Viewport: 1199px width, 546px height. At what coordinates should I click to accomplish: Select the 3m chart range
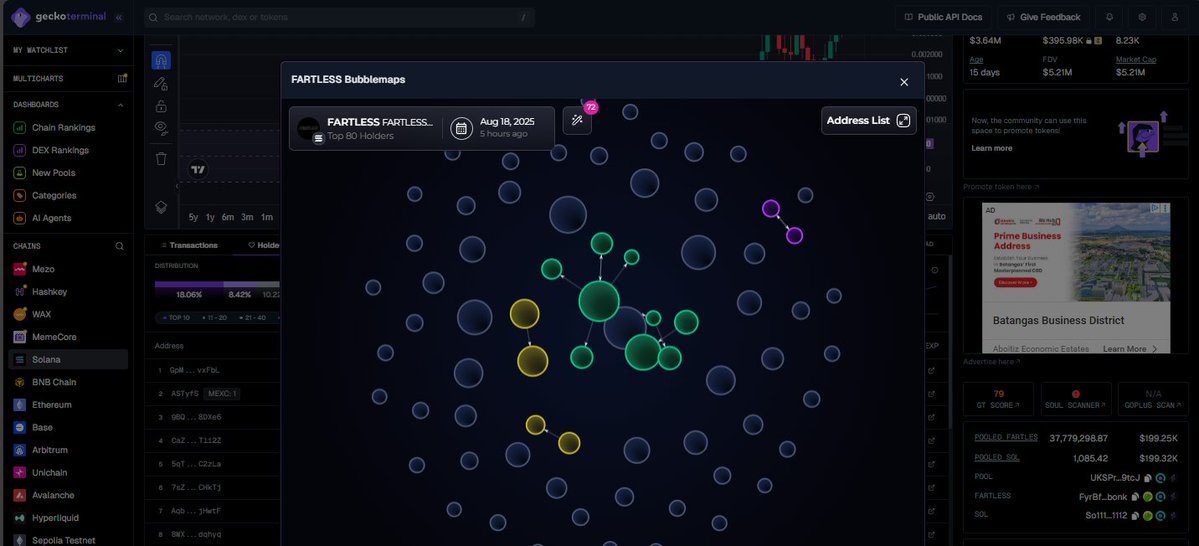(247, 217)
